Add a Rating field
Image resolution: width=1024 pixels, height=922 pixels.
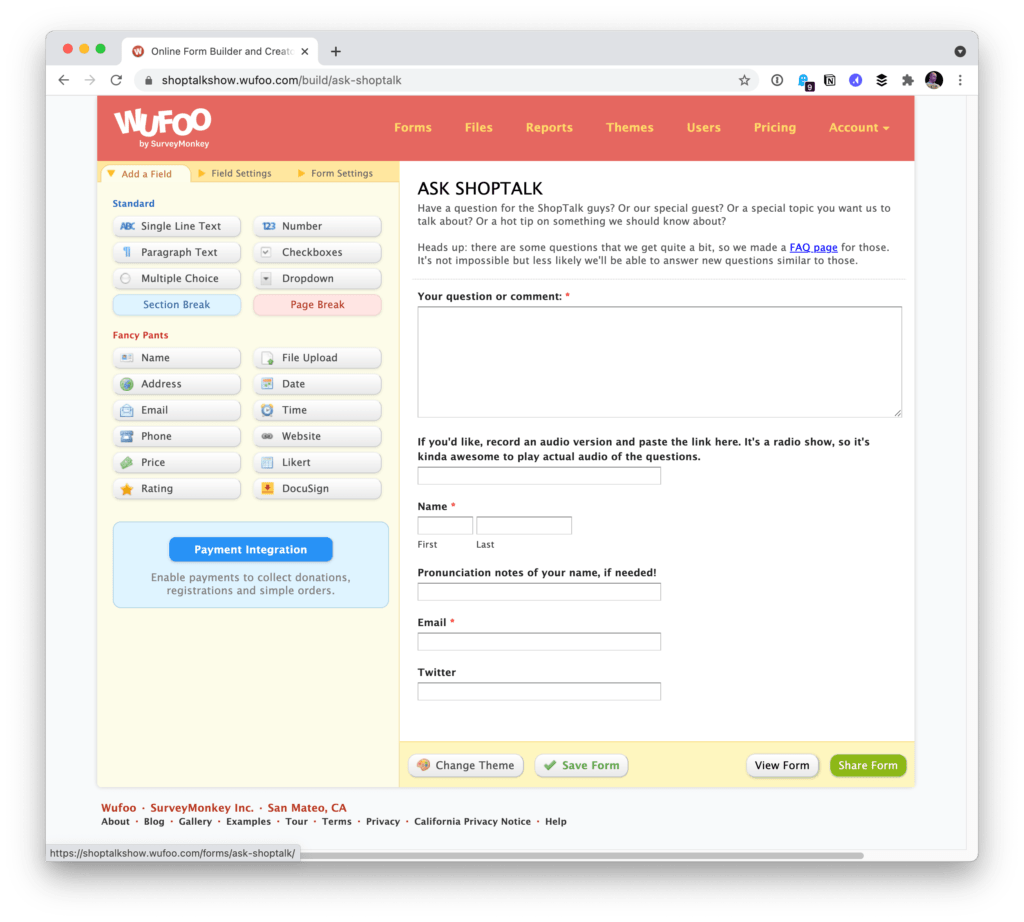click(x=176, y=488)
